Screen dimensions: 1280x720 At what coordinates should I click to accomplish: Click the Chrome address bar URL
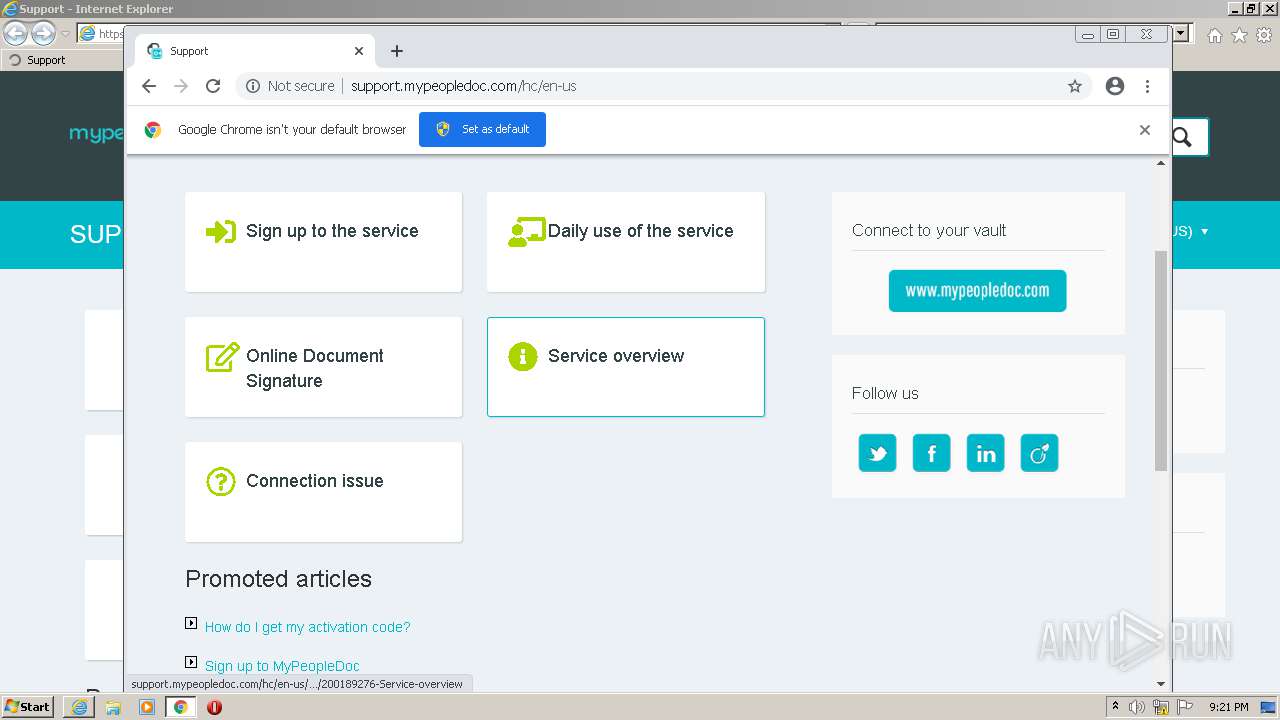(x=463, y=86)
